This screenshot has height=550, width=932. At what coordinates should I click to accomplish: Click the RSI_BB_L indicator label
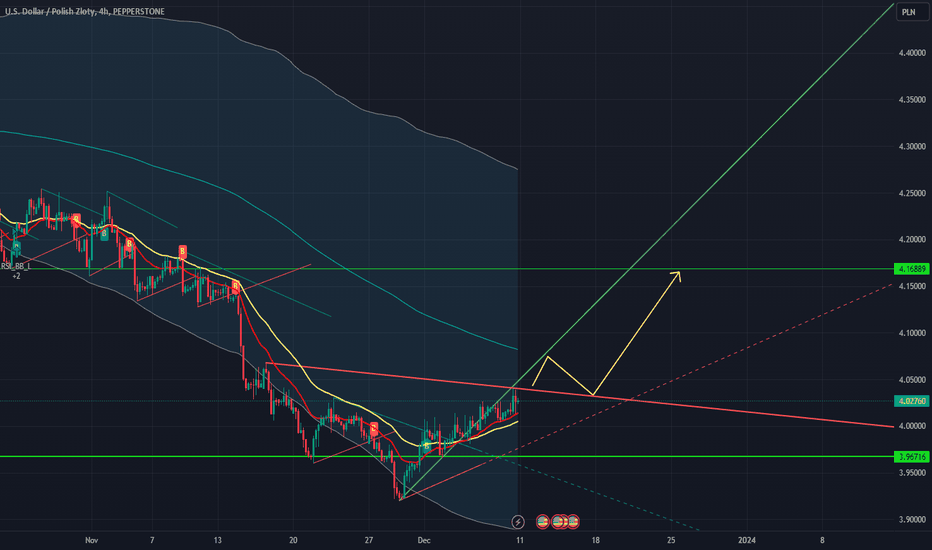(x=15, y=266)
